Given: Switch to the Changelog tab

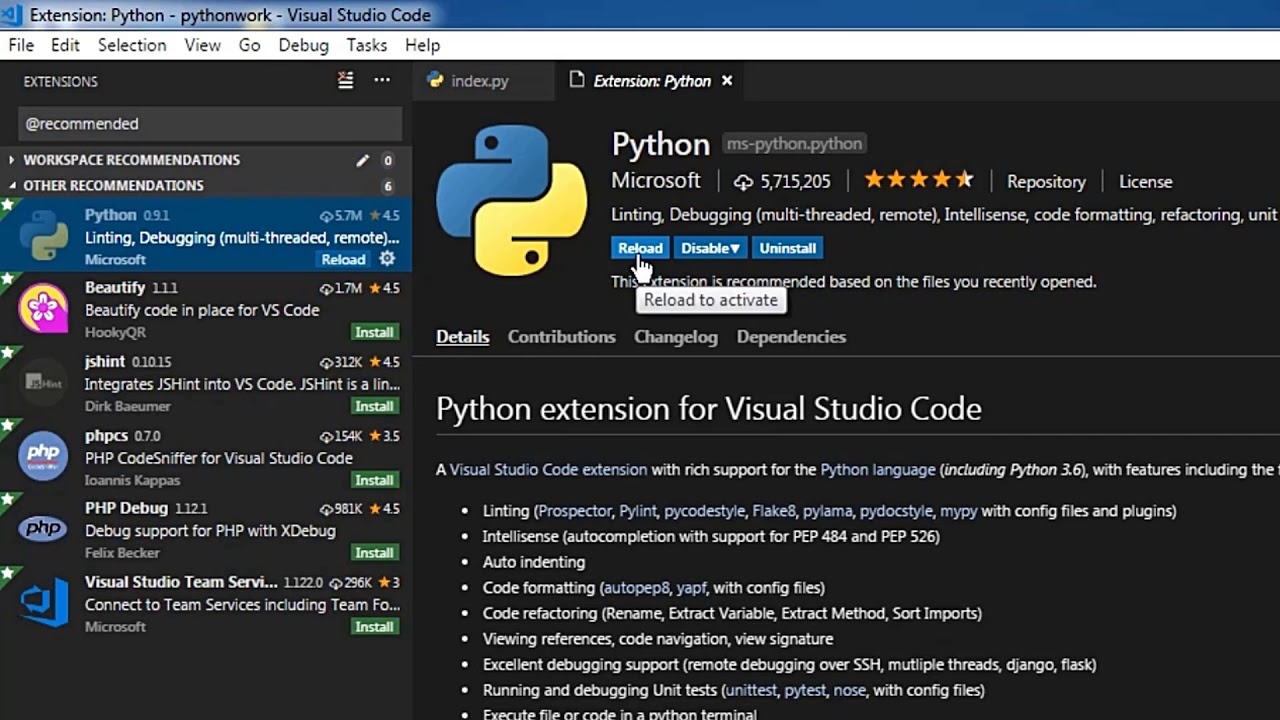Looking at the screenshot, I should click(x=675, y=337).
